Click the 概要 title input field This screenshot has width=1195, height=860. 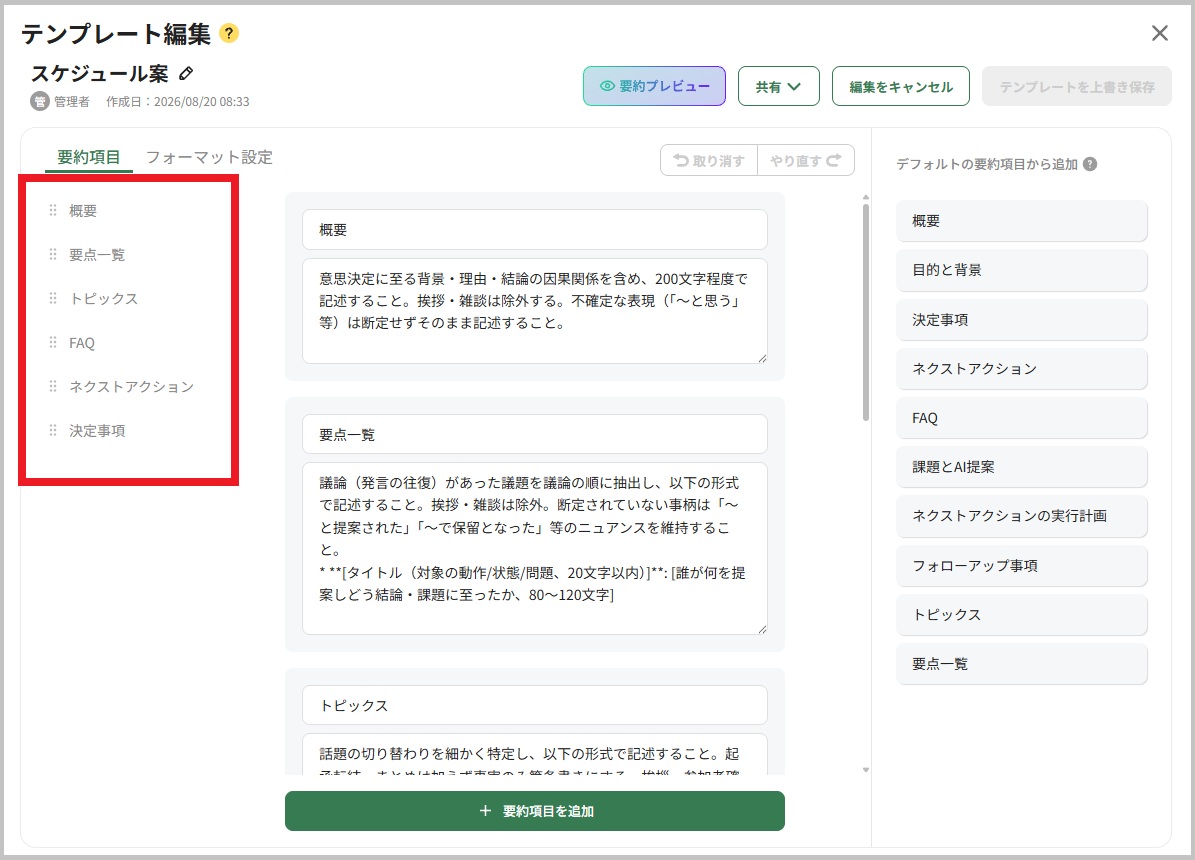coord(534,229)
